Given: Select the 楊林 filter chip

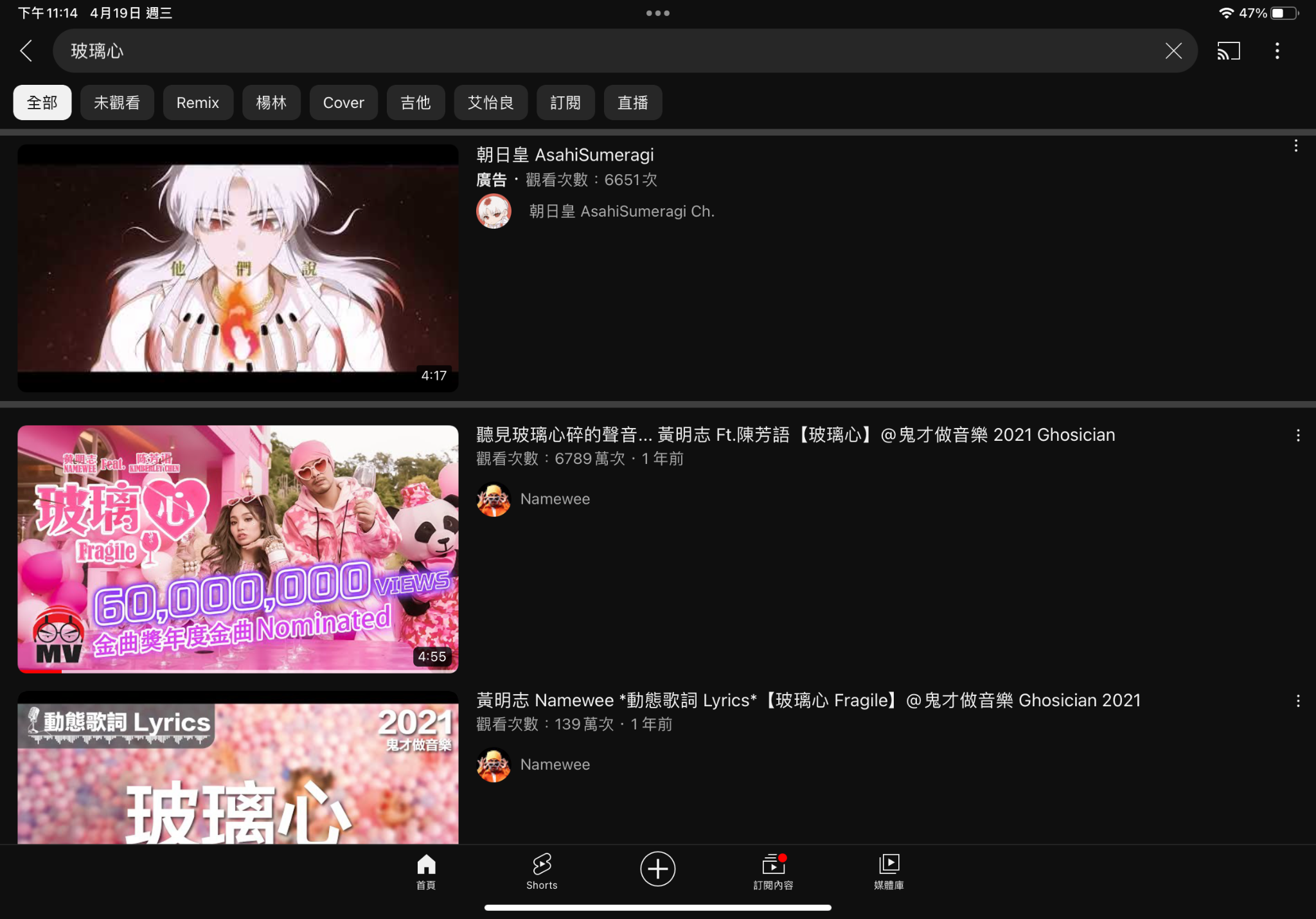Looking at the screenshot, I should pyautogui.click(x=271, y=103).
